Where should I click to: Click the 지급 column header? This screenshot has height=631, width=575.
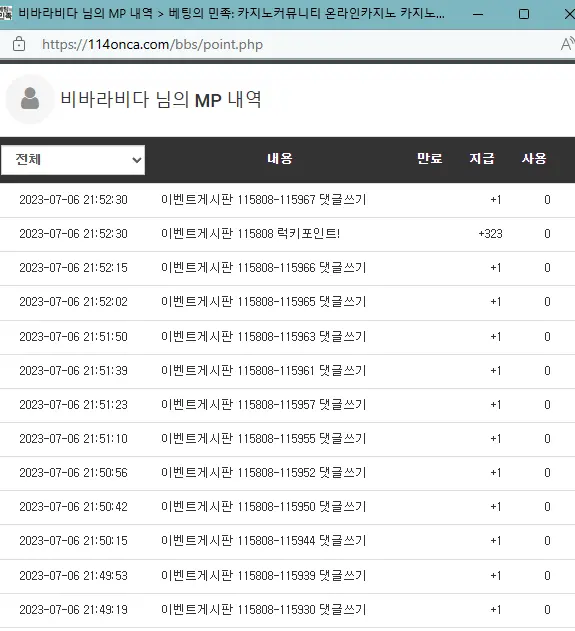482,159
